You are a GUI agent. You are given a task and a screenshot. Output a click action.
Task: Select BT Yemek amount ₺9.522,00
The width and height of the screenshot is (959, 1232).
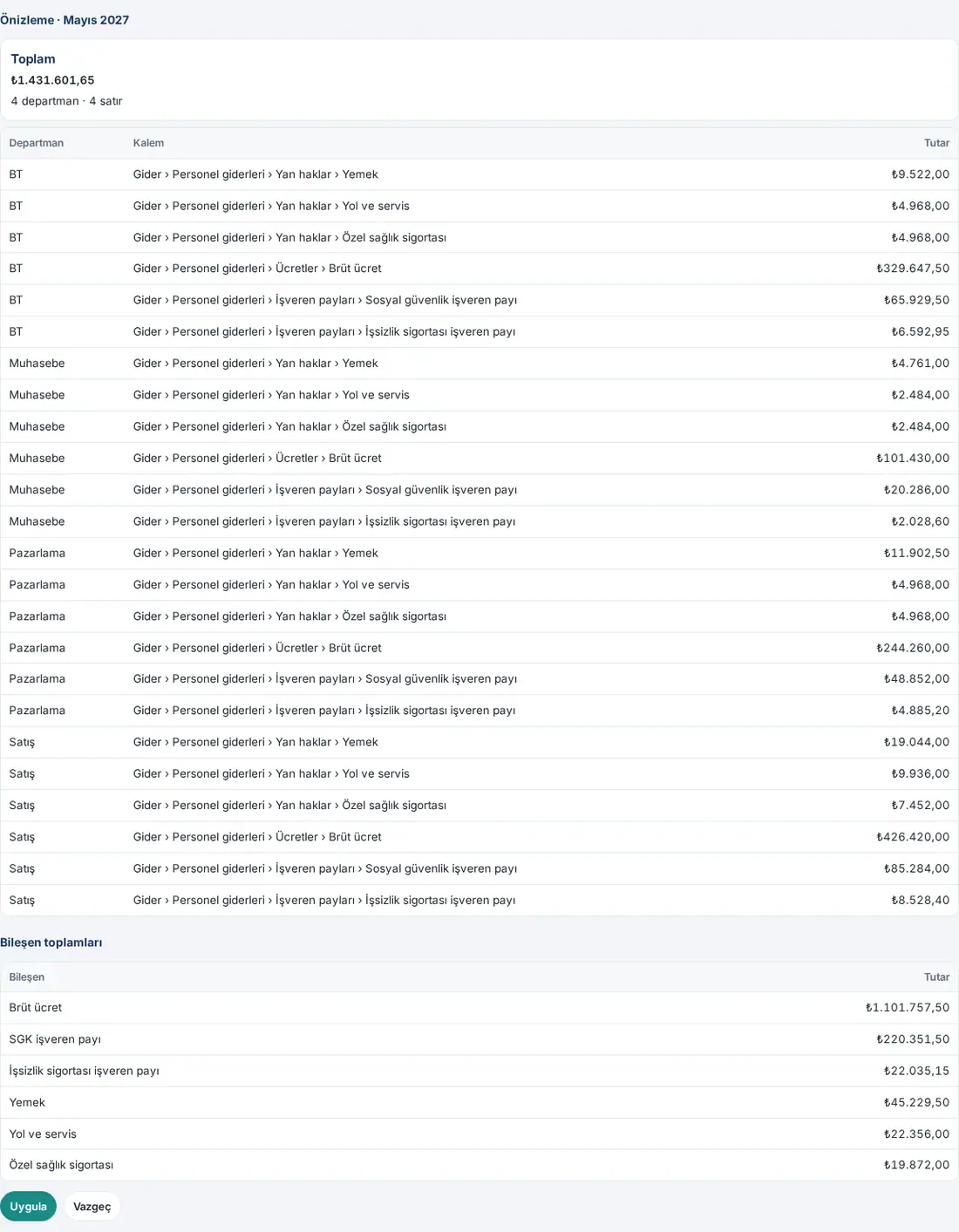[x=920, y=174]
